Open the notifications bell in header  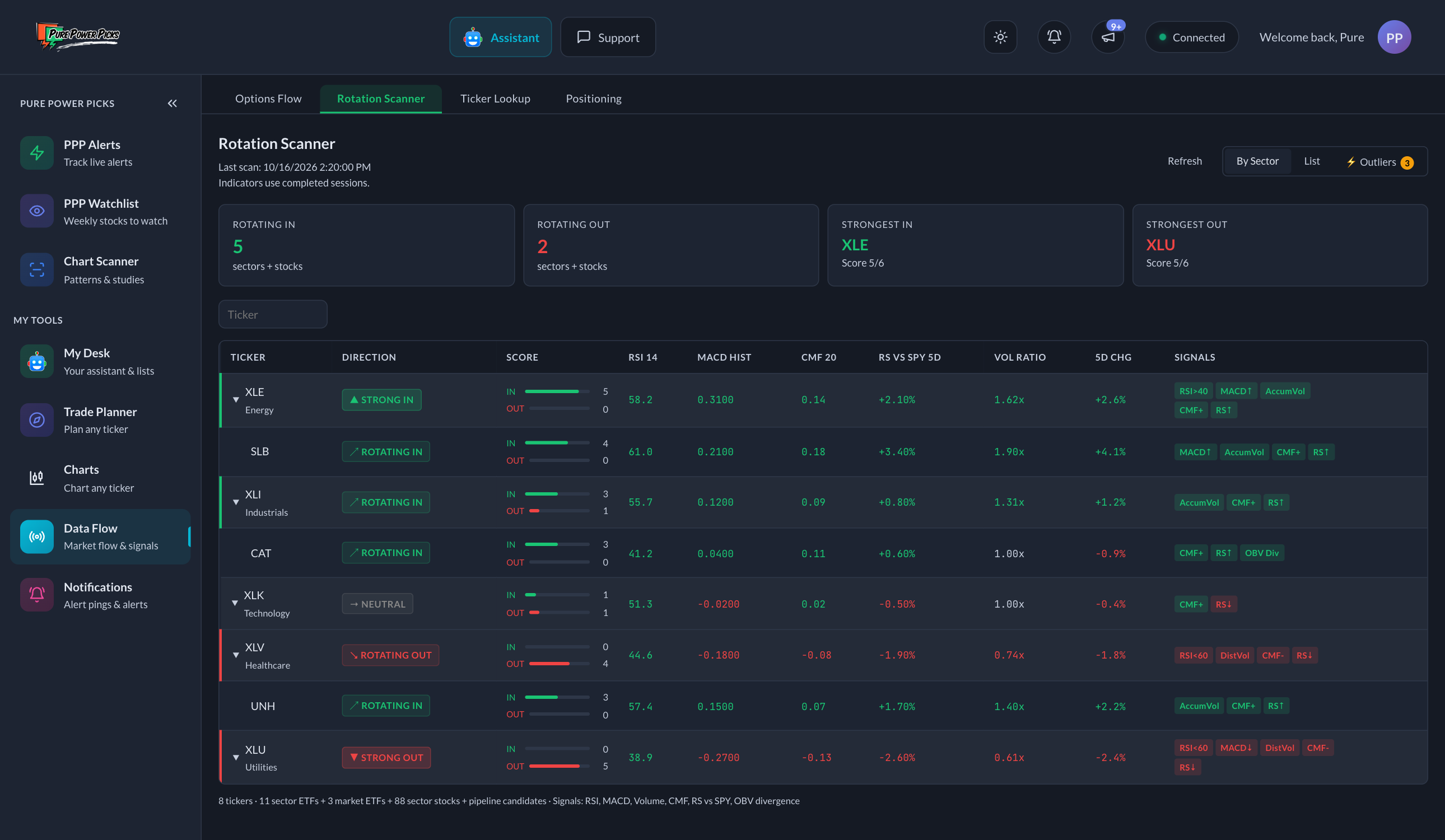point(1054,38)
